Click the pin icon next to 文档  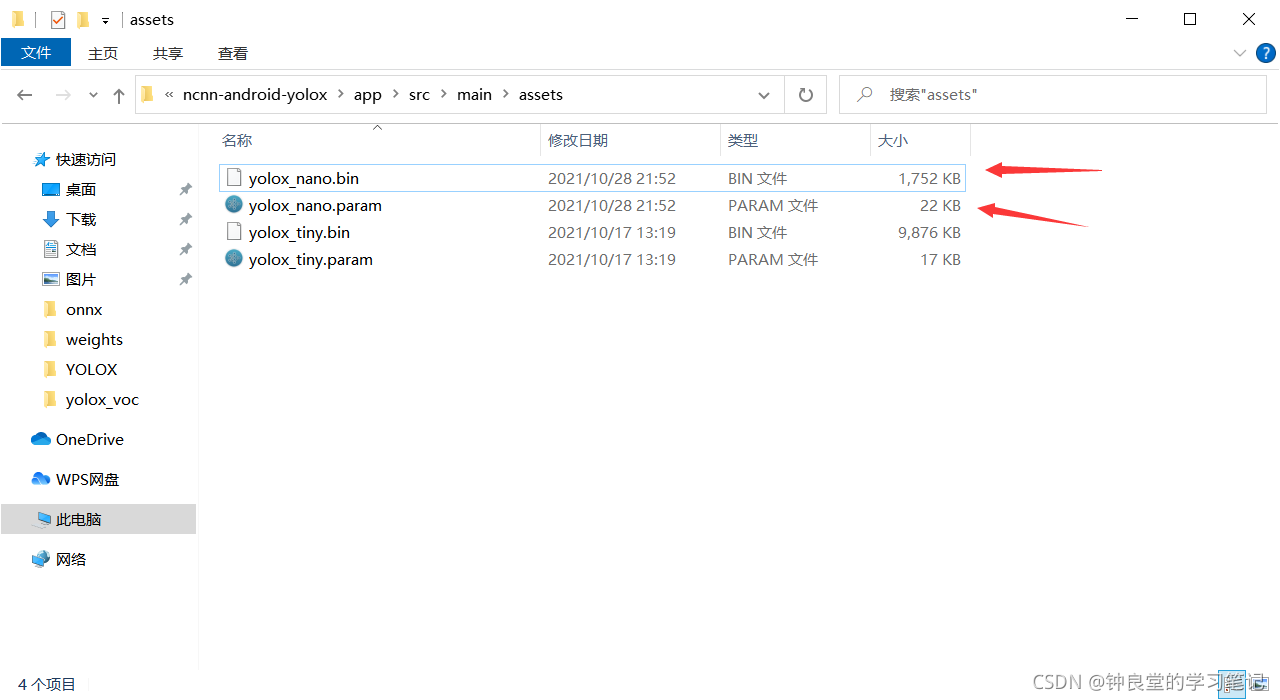pos(185,249)
